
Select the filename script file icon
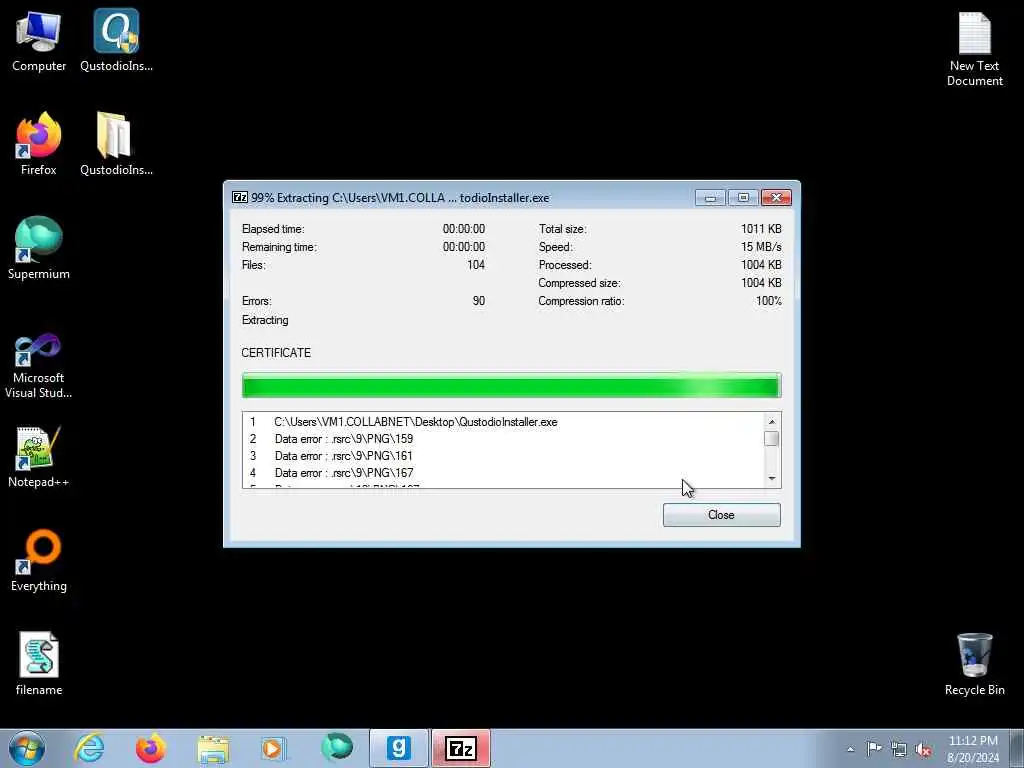click(39, 664)
